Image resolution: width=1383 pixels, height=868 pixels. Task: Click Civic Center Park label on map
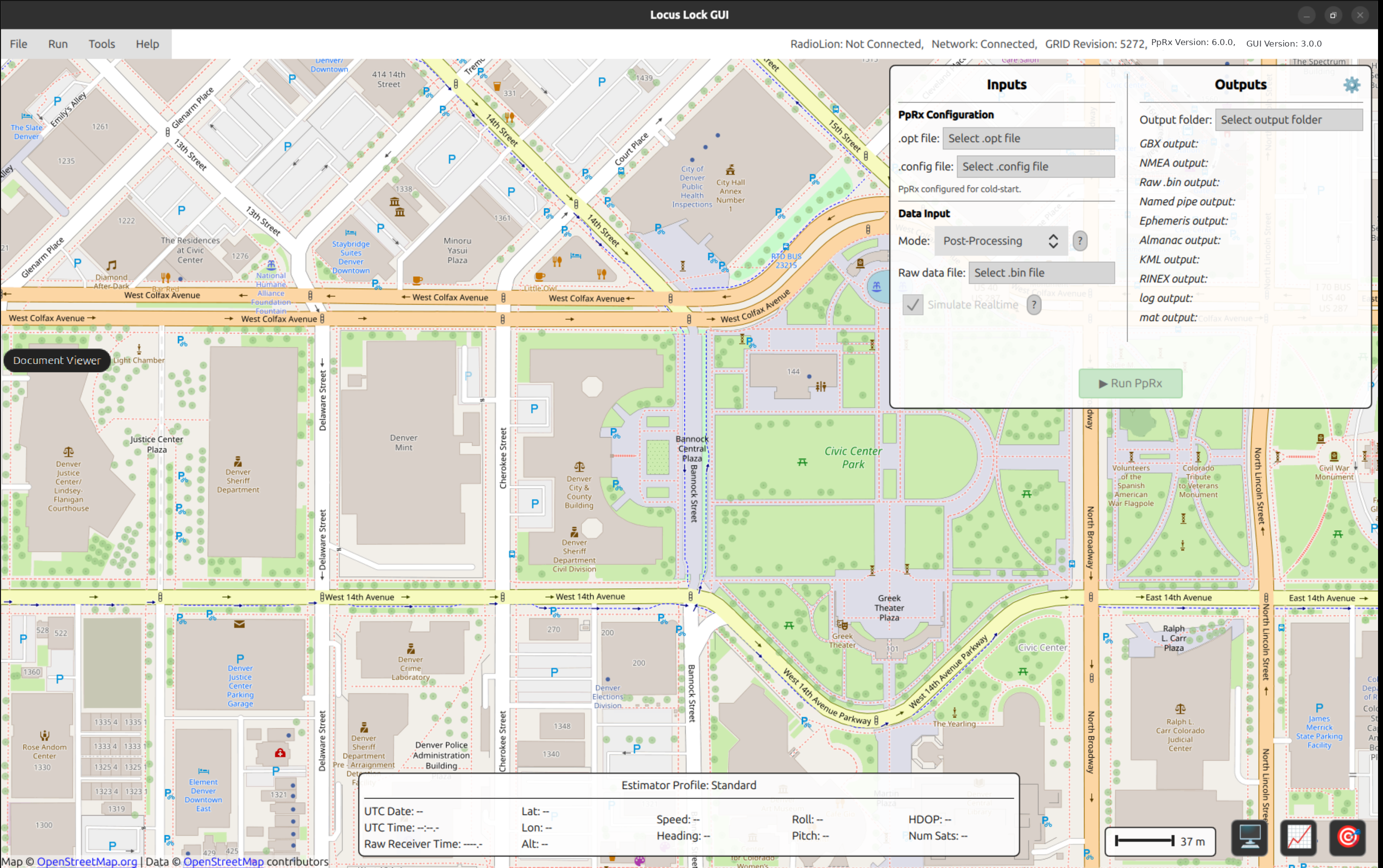(853, 458)
